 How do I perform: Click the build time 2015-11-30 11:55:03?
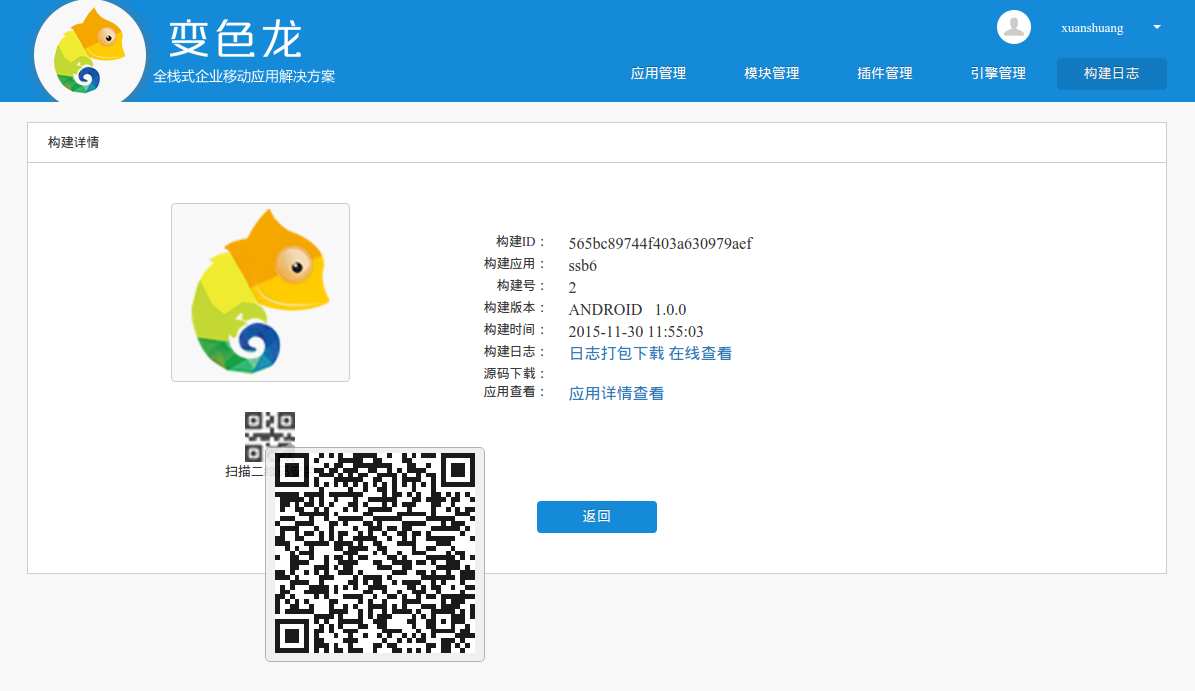coord(636,332)
